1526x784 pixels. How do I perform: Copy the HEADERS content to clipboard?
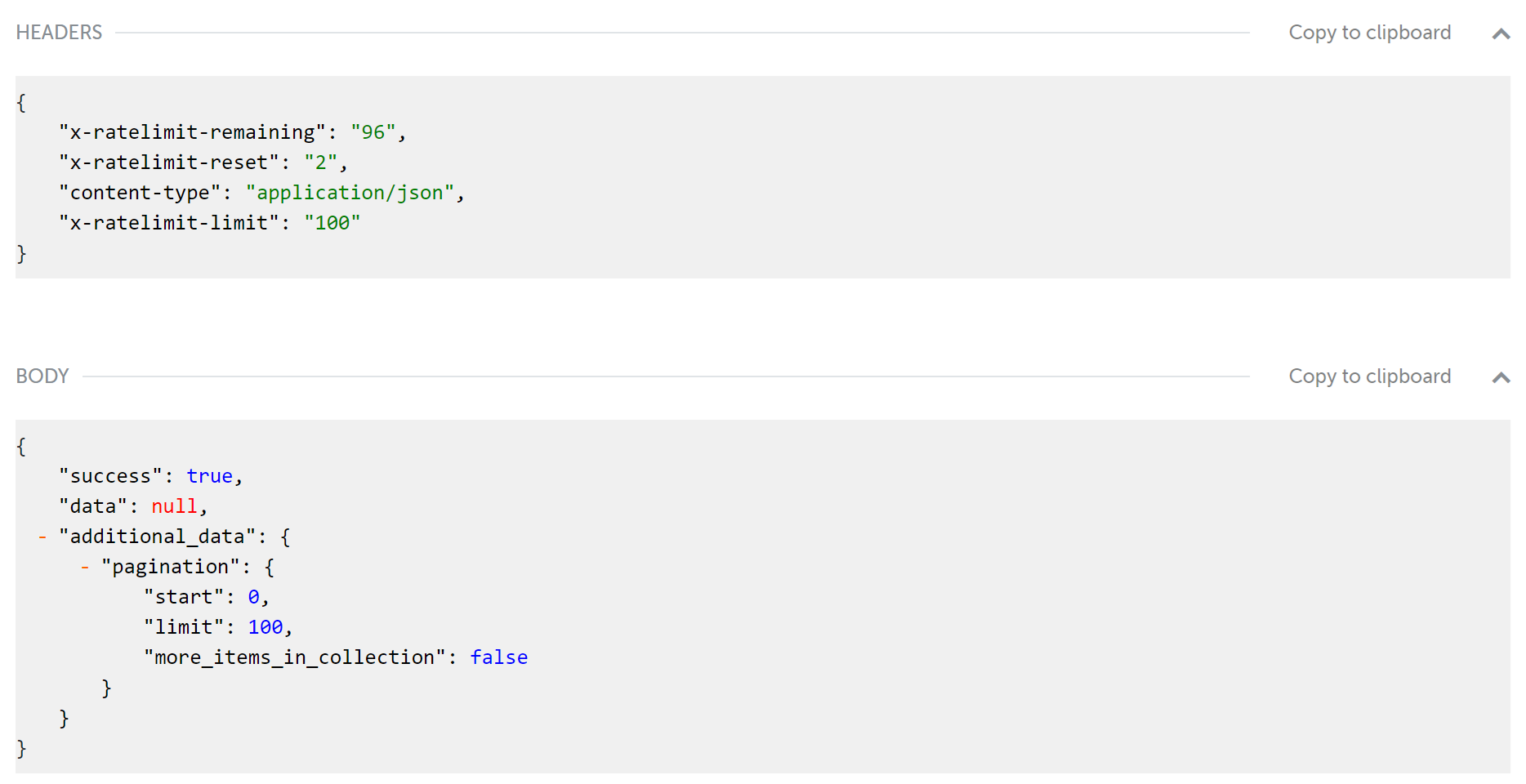tap(1369, 33)
